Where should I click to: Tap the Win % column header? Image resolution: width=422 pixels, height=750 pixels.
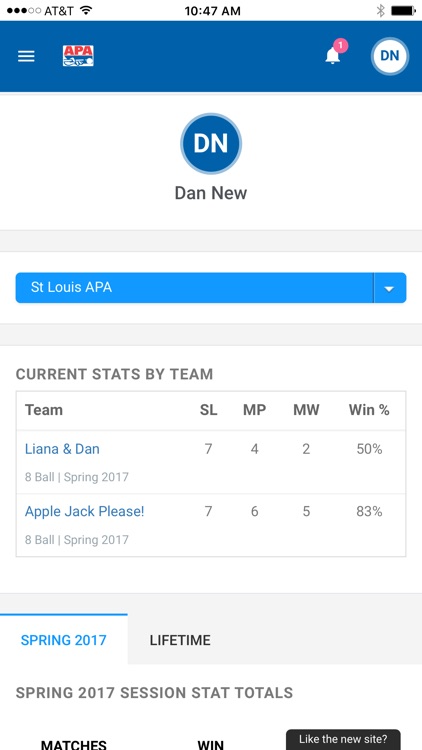click(x=369, y=410)
